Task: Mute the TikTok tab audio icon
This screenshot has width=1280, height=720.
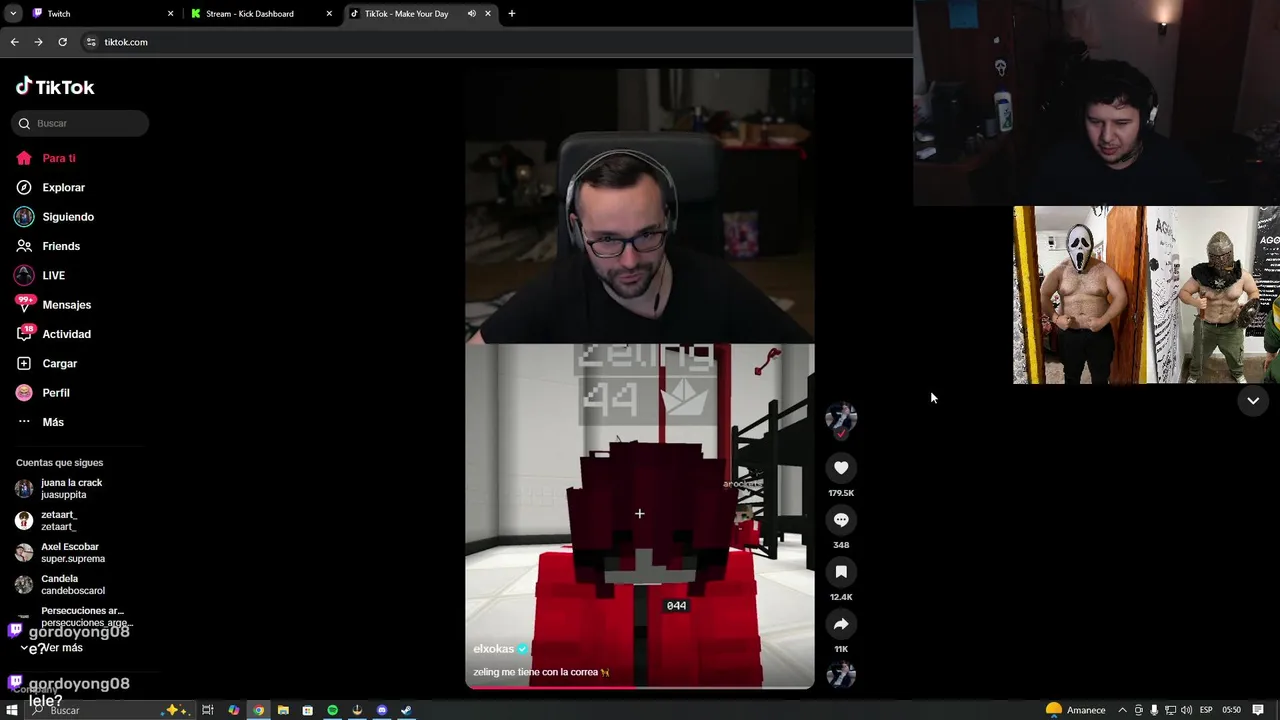Action: (x=471, y=14)
